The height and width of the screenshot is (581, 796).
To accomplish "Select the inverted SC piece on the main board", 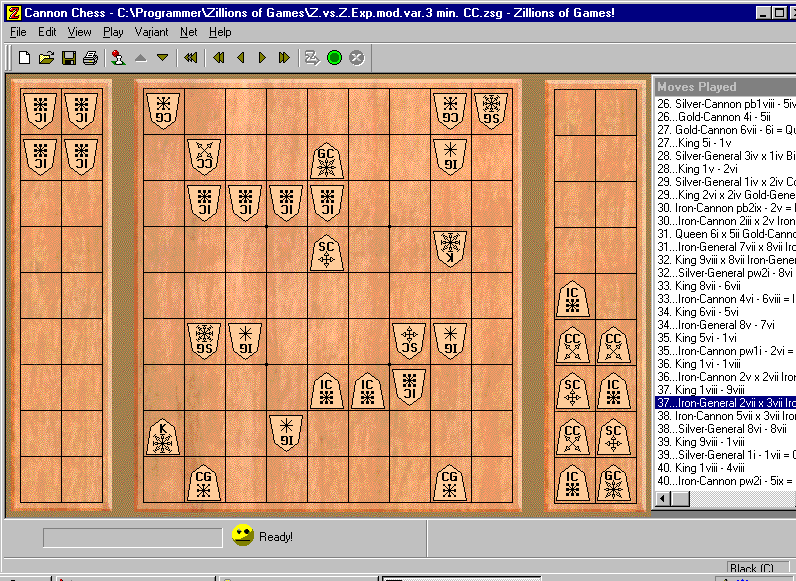I will coord(409,341).
